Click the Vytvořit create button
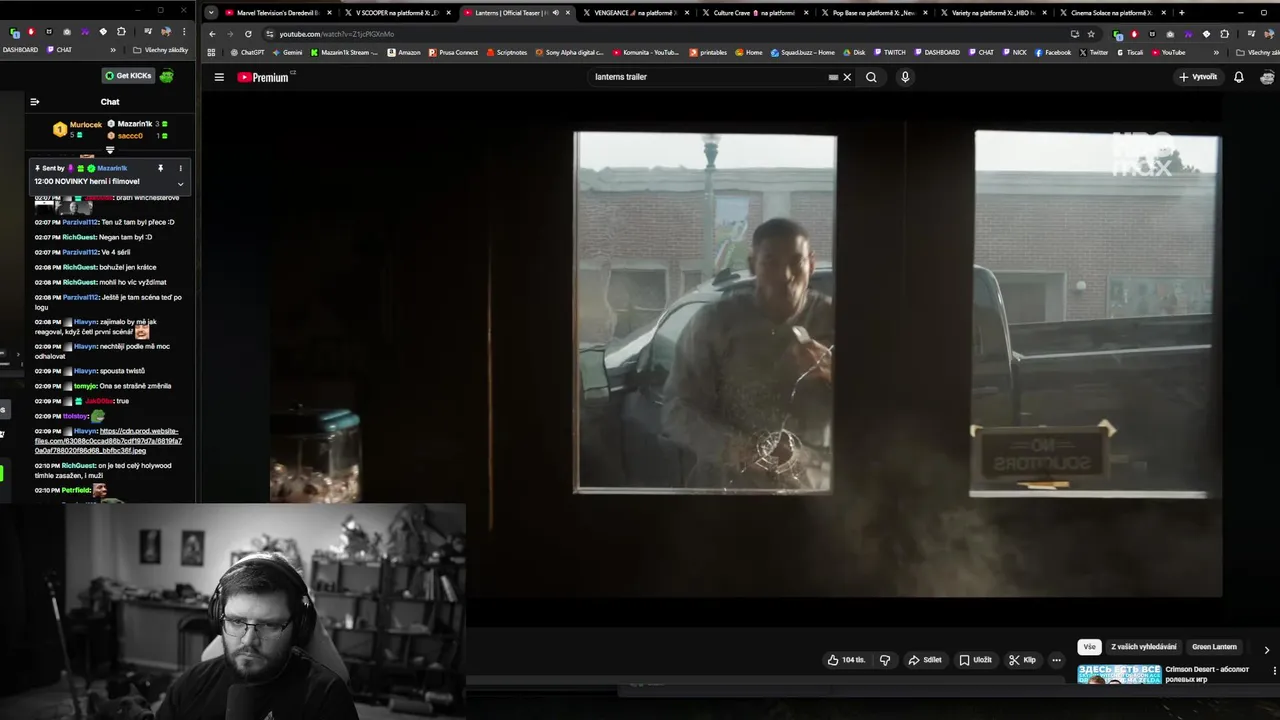This screenshot has height=720, width=1280. (1198, 77)
